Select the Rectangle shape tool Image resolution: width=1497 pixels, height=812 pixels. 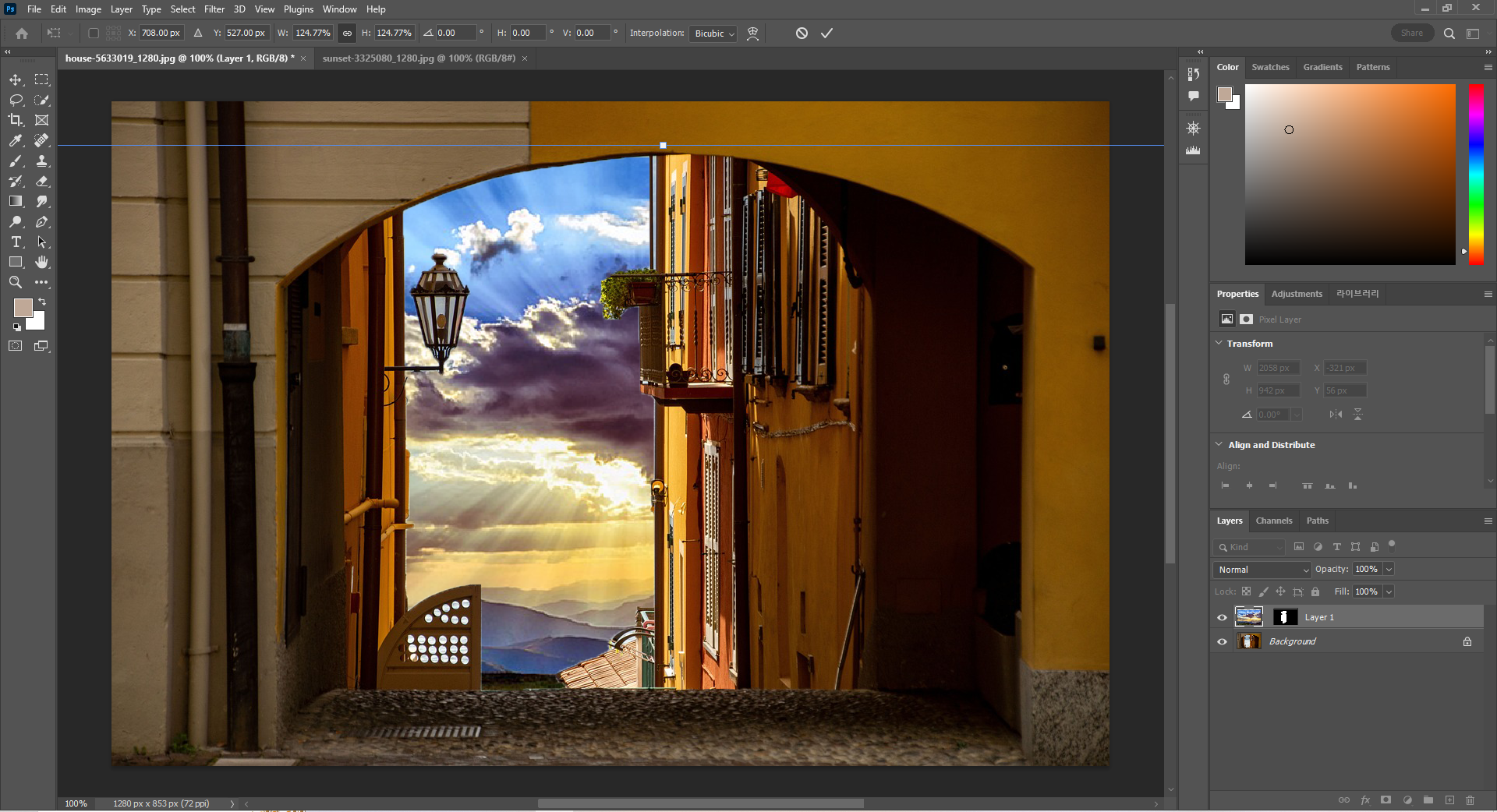coord(16,262)
